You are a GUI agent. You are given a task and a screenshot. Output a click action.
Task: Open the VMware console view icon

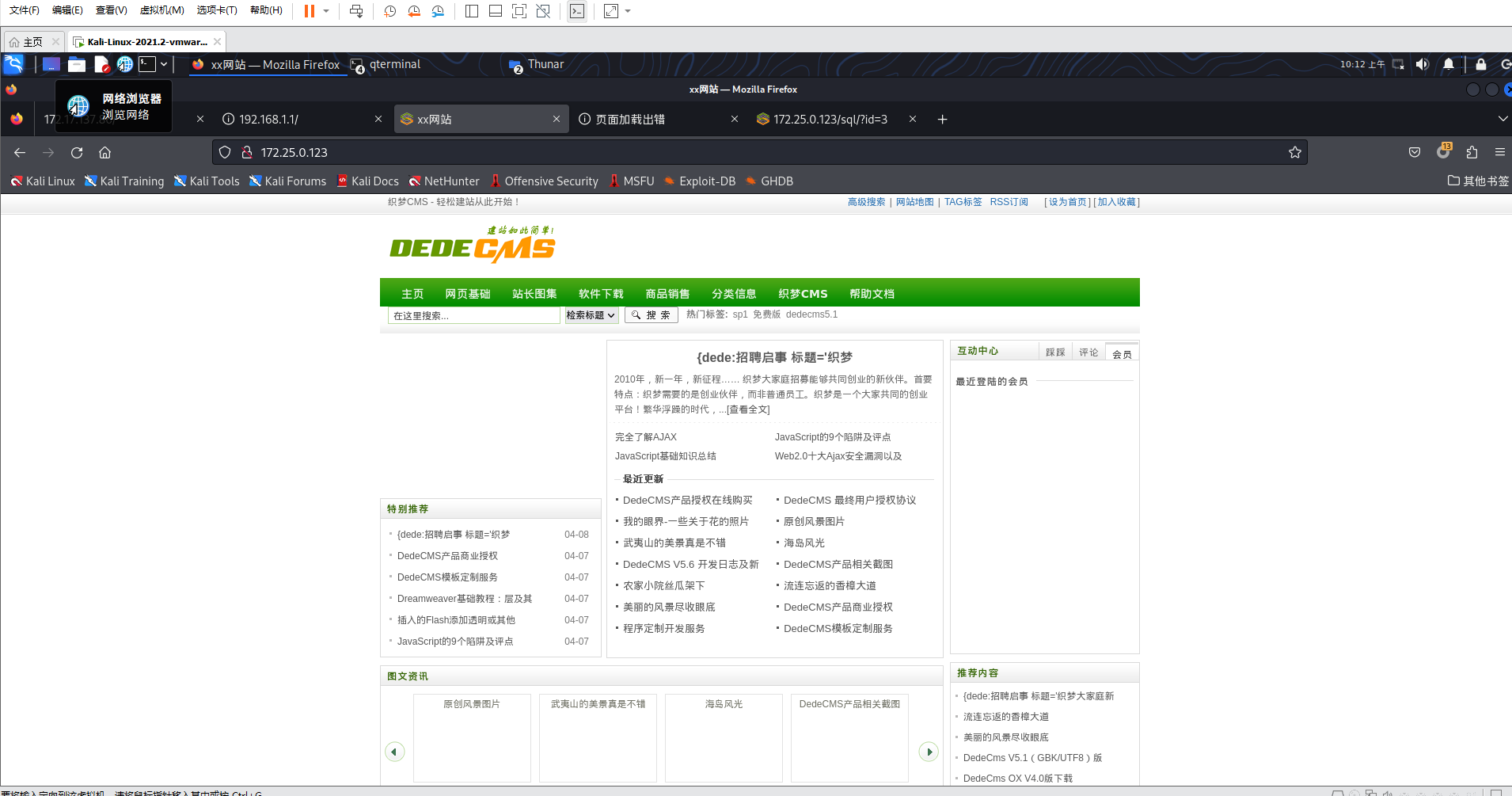coord(577,11)
